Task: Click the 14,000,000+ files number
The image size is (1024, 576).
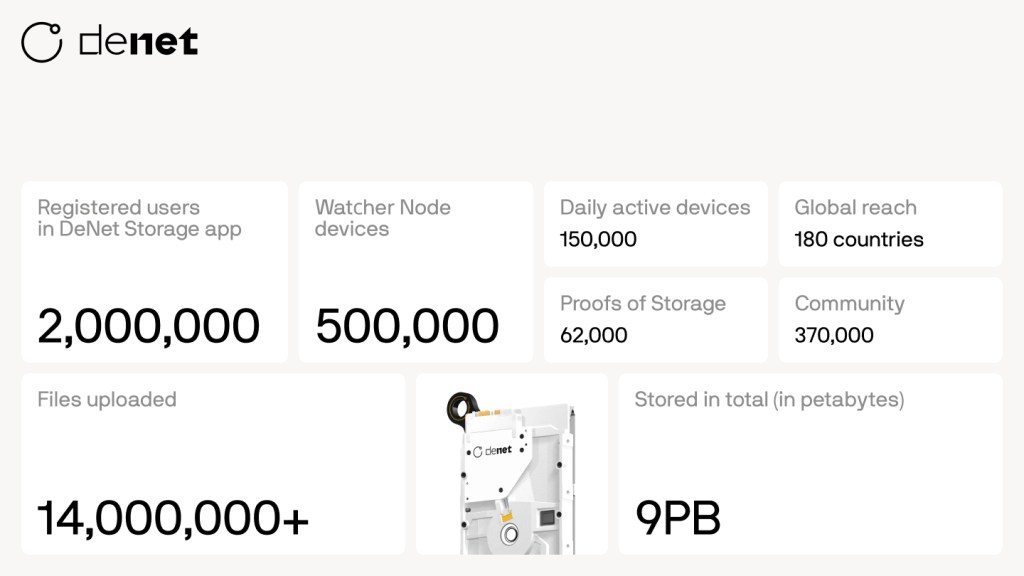Action: (173, 518)
